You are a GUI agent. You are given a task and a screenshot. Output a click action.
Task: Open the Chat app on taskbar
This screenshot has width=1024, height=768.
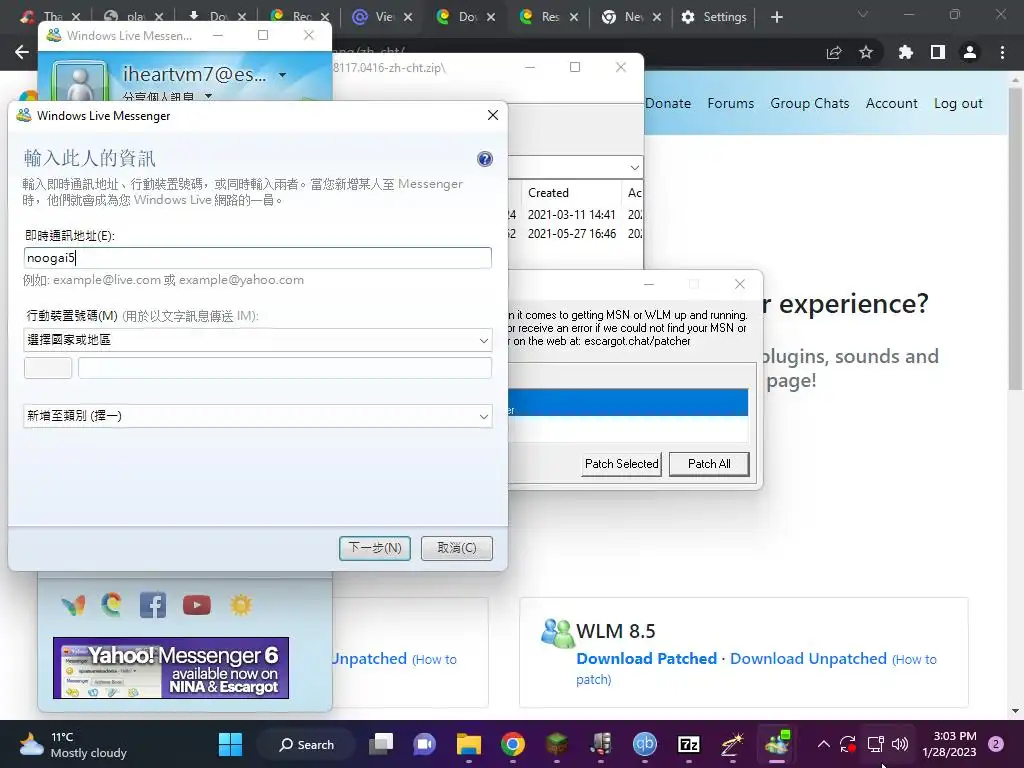point(424,744)
